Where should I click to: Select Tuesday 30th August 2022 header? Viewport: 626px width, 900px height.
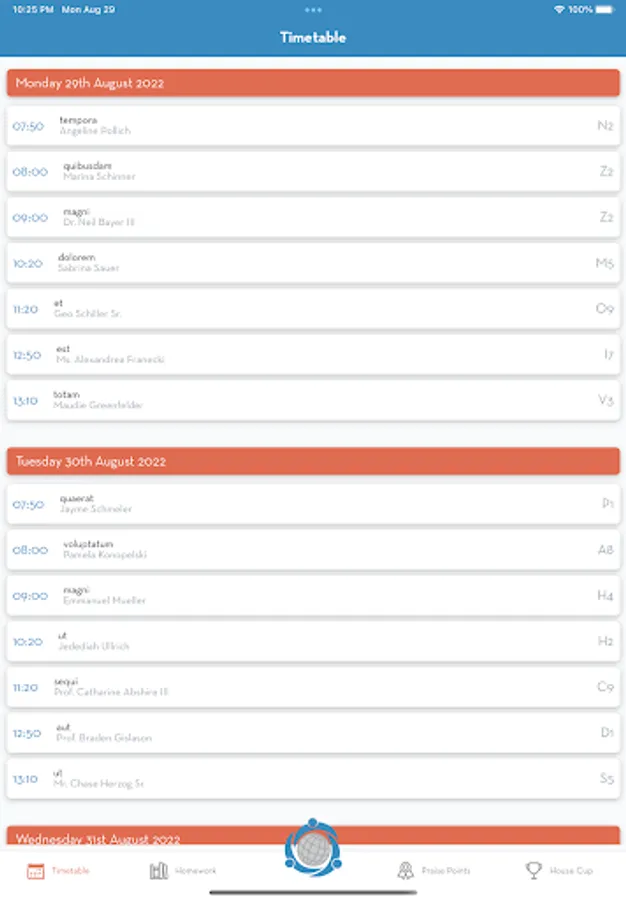tap(313, 461)
